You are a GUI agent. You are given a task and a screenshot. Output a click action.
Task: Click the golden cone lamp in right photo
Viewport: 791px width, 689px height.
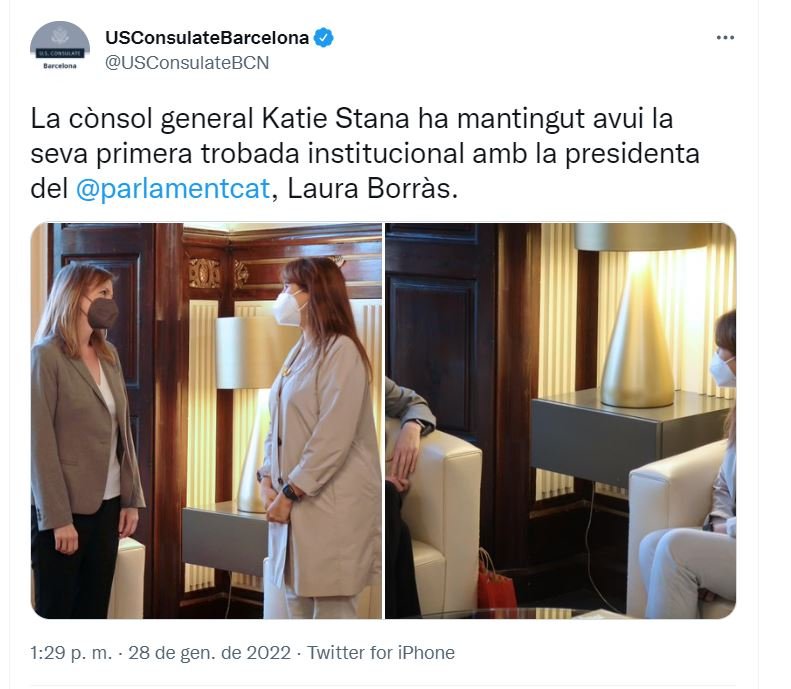click(x=636, y=330)
